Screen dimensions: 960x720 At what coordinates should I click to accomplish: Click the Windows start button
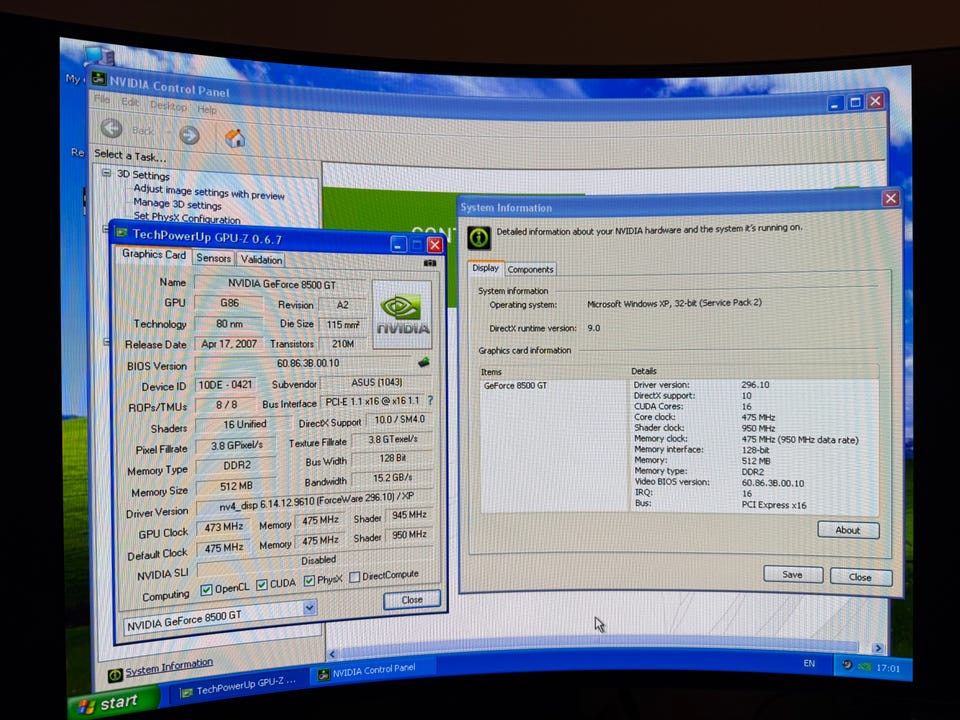pos(113,703)
